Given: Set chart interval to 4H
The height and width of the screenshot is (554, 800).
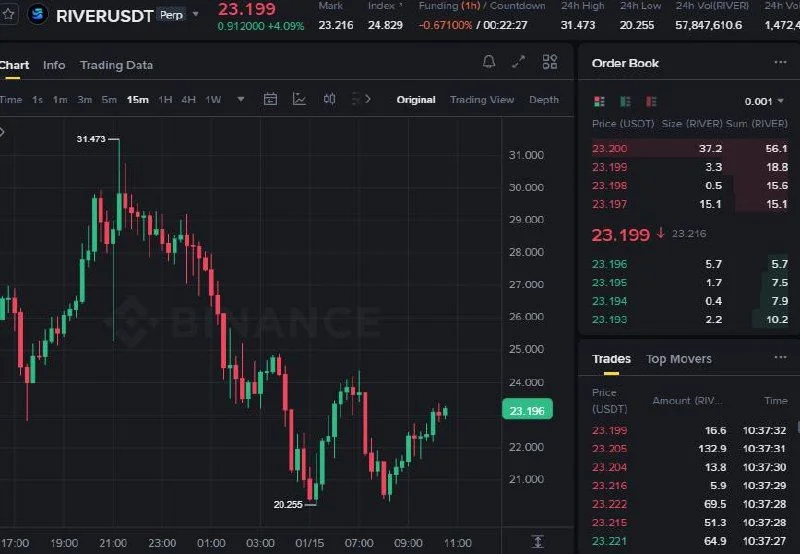Looking at the screenshot, I should click(x=189, y=100).
